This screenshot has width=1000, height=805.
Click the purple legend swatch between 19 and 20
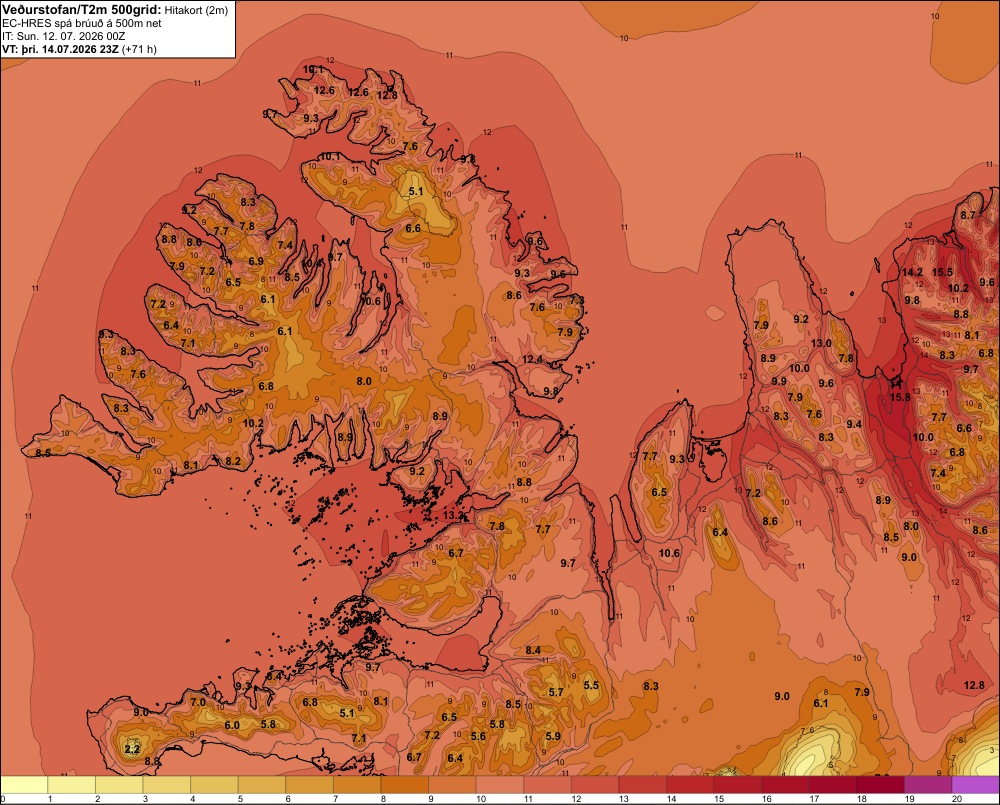click(x=928, y=785)
